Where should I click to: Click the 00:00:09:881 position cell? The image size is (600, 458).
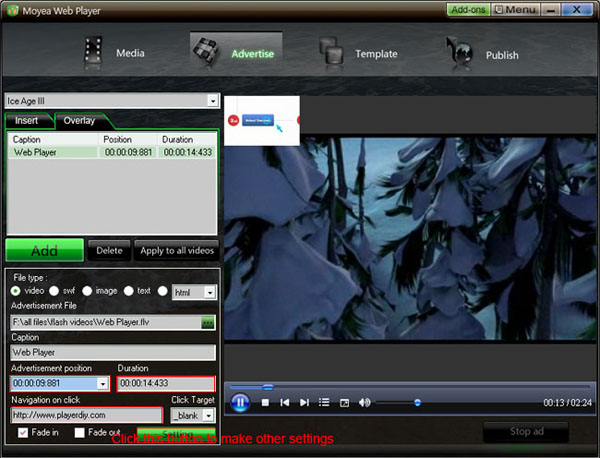(x=128, y=152)
